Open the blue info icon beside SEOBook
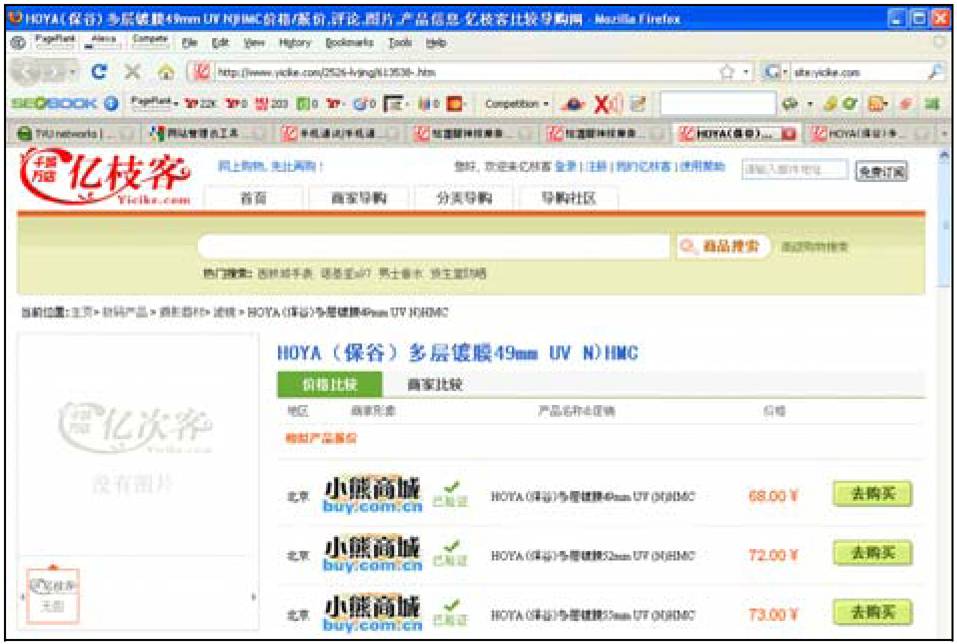Screen dimensions: 957x644 pyautogui.click(x=110, y=103)
